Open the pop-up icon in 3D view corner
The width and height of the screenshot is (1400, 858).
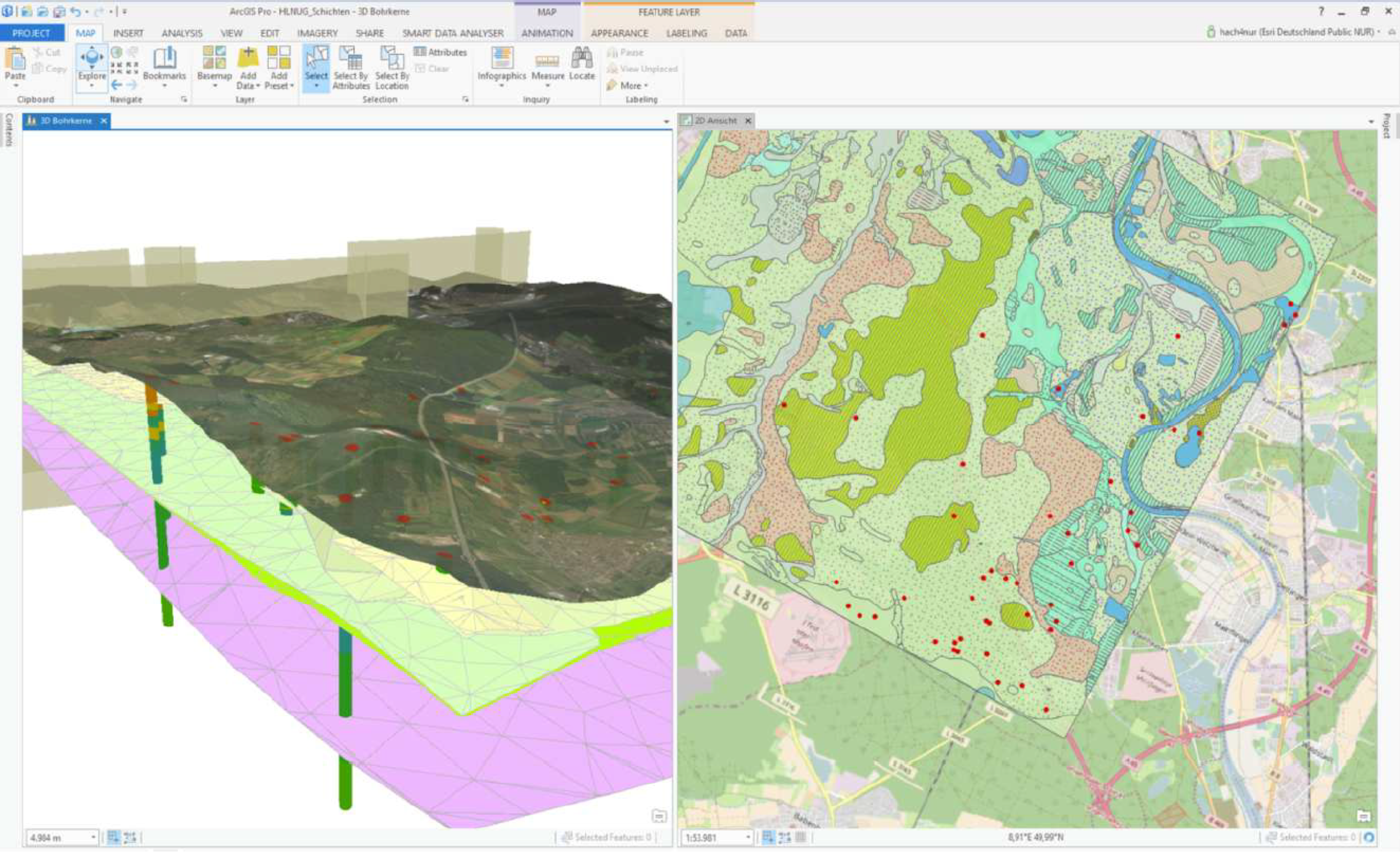point(659,817)
